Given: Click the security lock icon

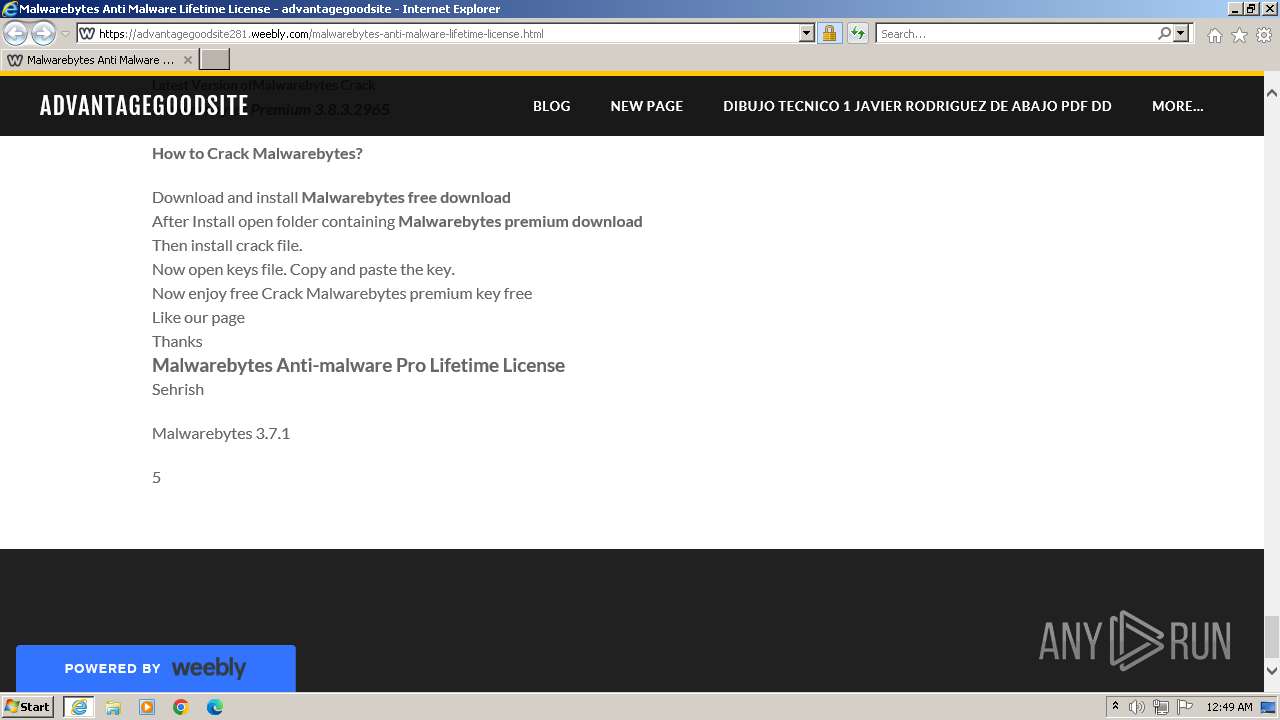Looking at the screenshot, I should (x=829, y=33).
